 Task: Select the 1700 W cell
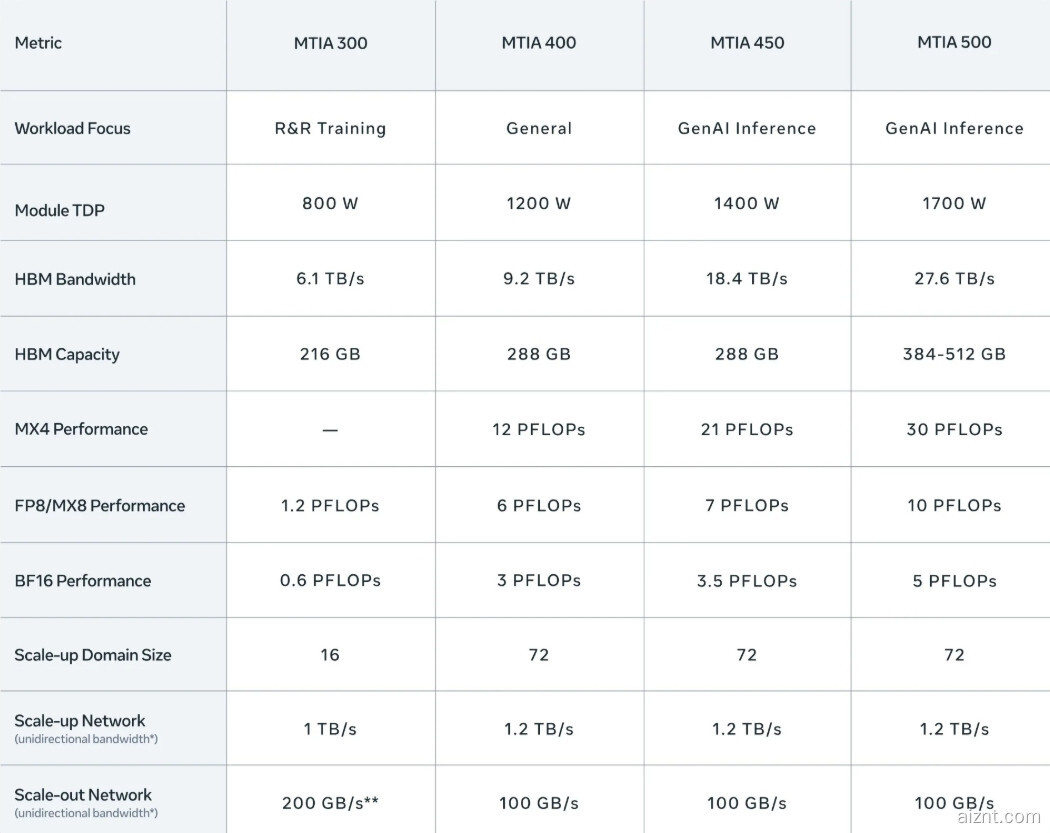pos(954,203)
